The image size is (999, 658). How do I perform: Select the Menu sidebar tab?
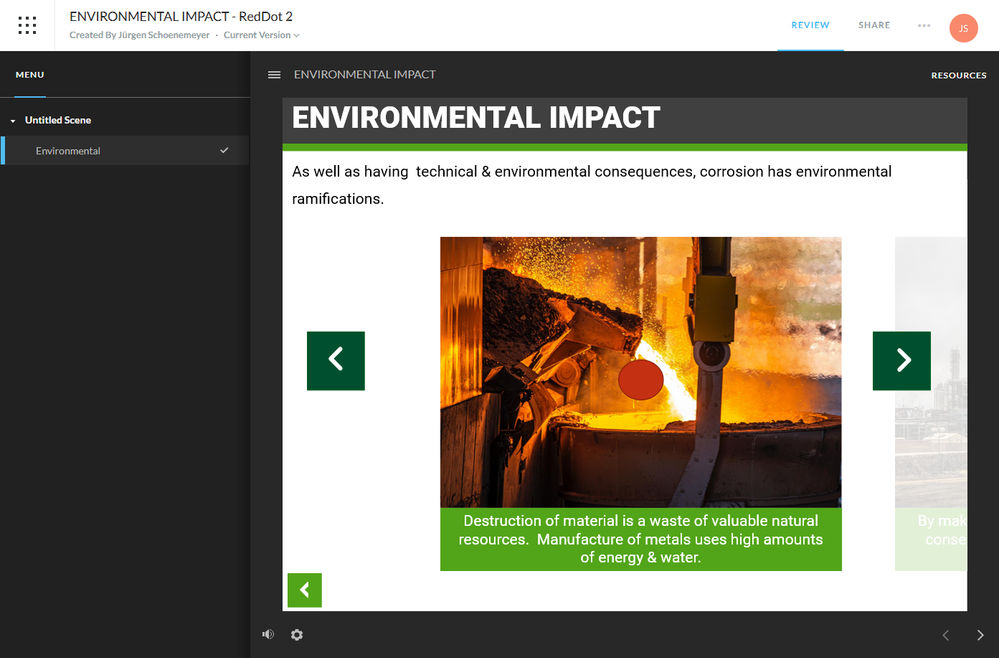[x=30, y=75]
